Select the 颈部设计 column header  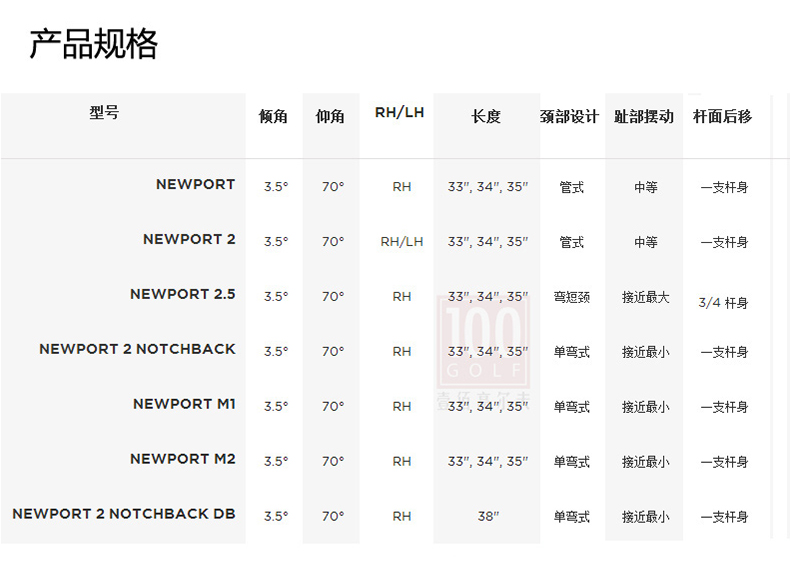click(x=569, y=116)
